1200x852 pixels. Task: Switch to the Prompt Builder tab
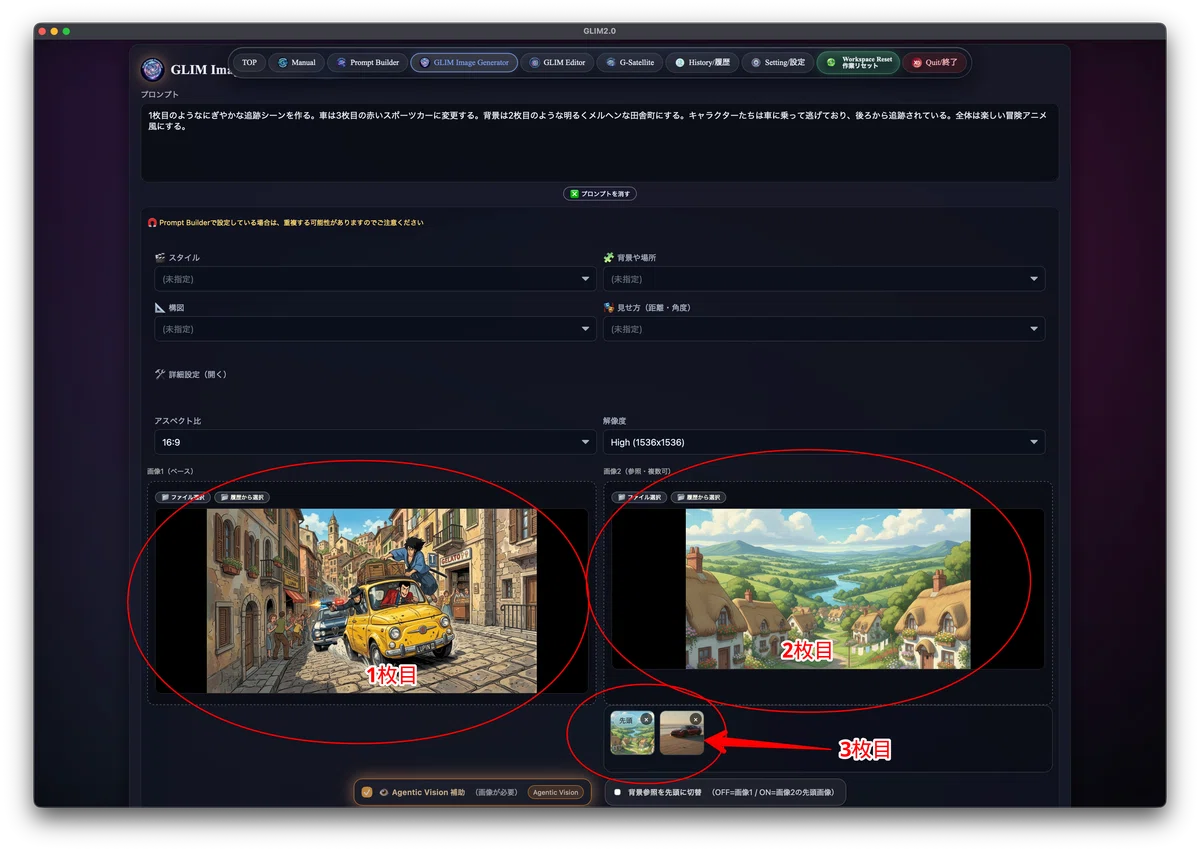(x=367, y=62)
